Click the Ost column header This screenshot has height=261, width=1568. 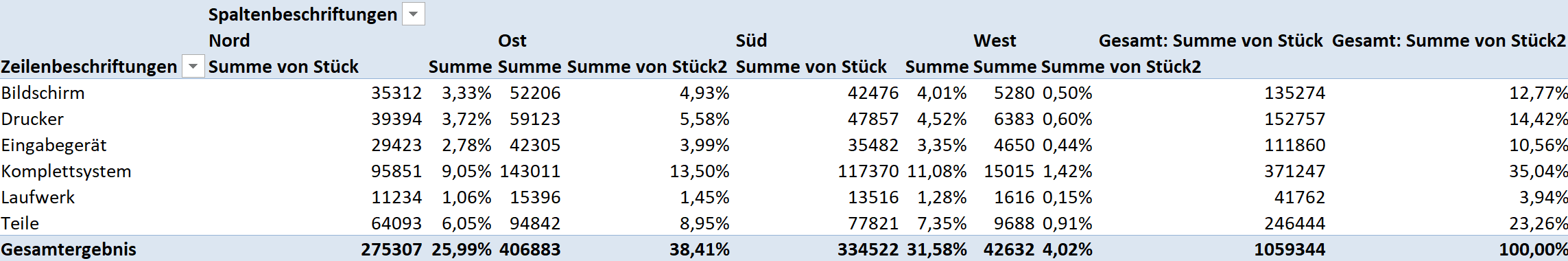click(x=512, y=41)
